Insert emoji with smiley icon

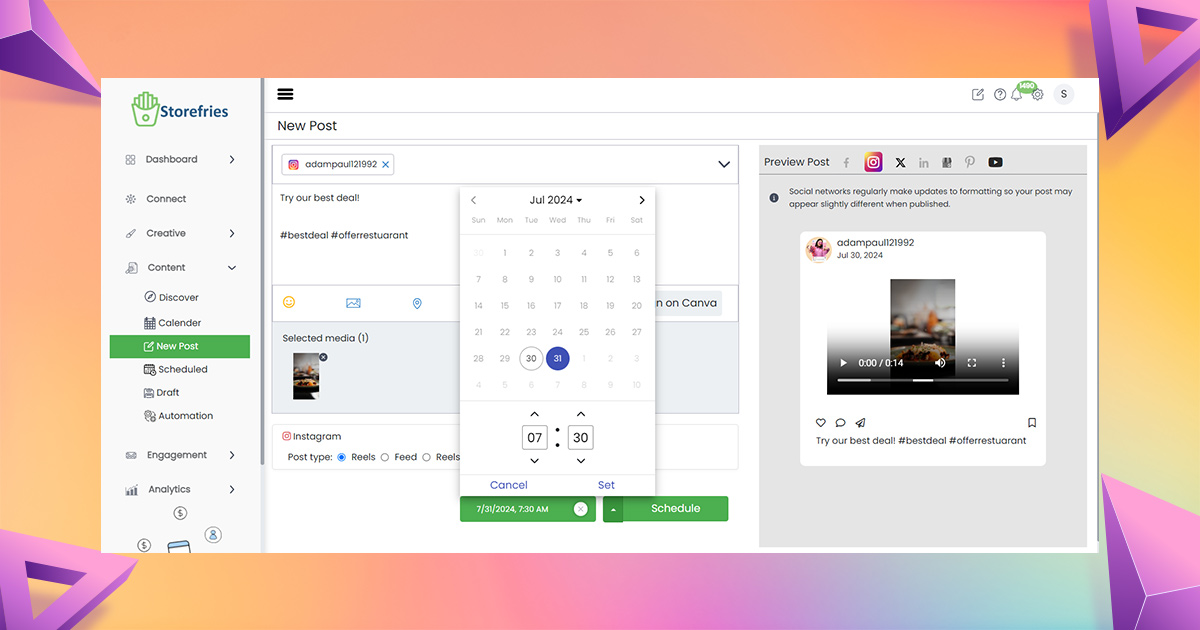(289, 302)
